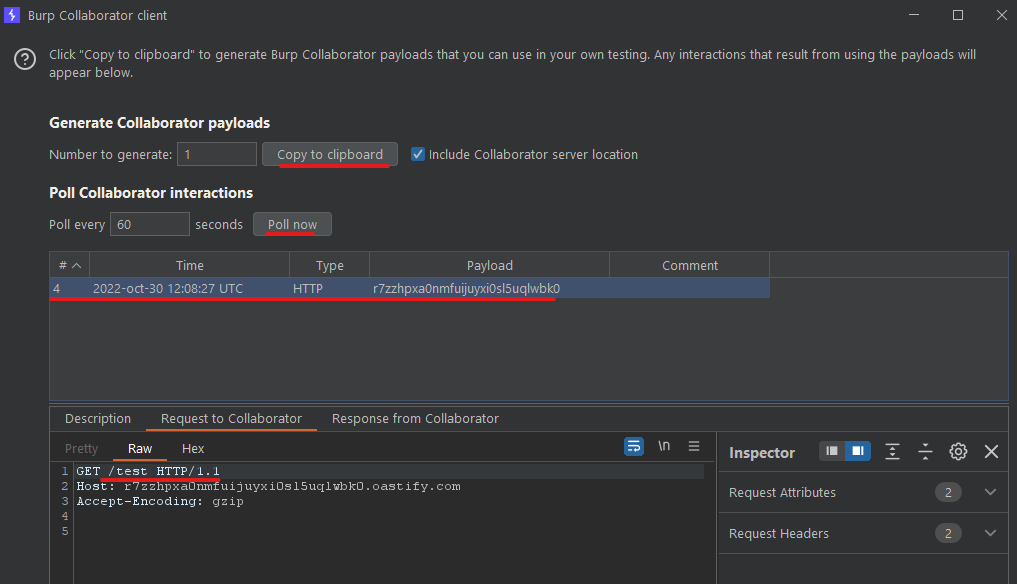The width and height of the screenshot is (1017, 584).
Task: Sort interactions by # column
Action: 69,265
